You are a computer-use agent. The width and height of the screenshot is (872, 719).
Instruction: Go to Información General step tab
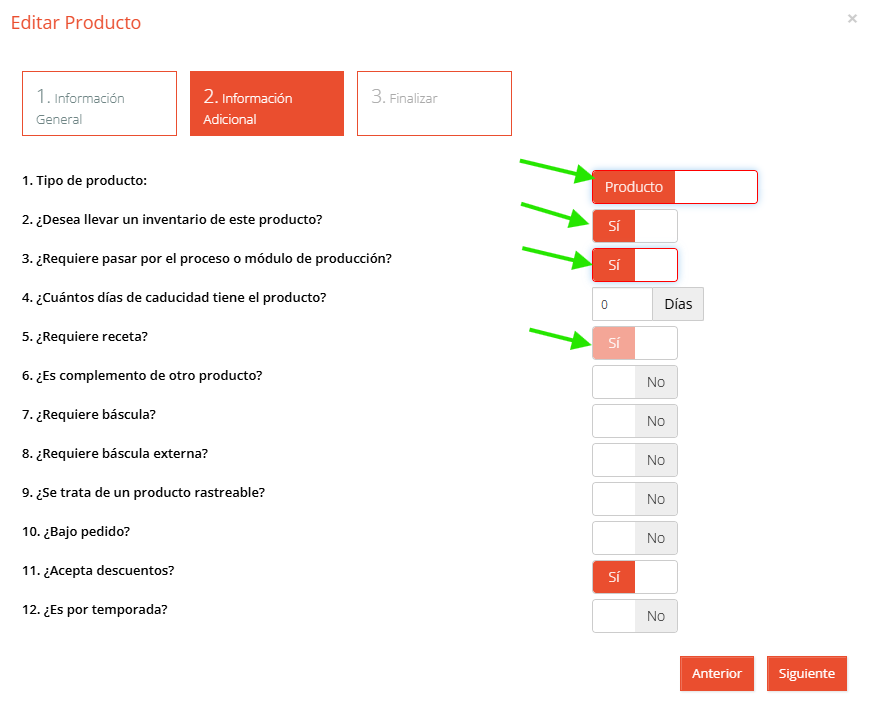tap(100, 103)
